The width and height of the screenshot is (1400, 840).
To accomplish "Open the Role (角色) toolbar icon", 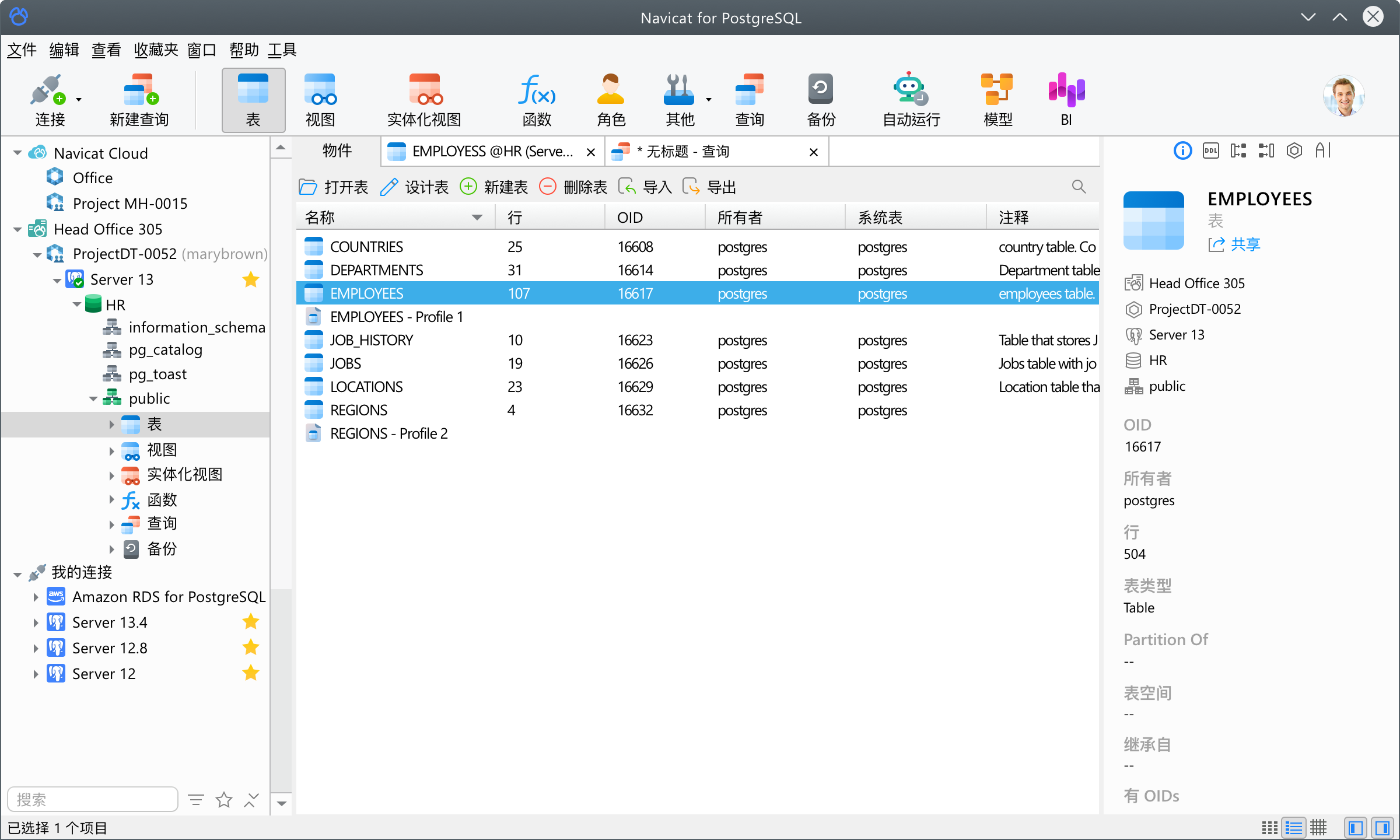I will pos(611,100).
